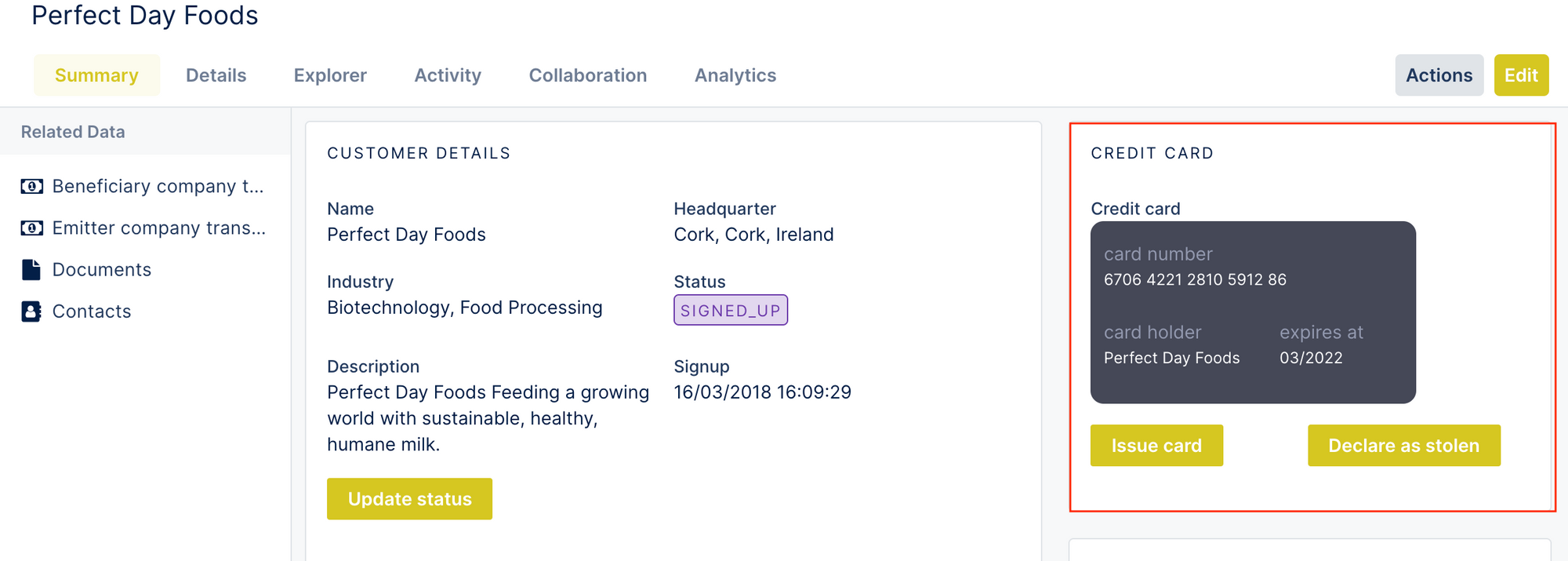Screen dimensions: 1568x561
Task: Open the Contacts related data link
Action: 92,311
